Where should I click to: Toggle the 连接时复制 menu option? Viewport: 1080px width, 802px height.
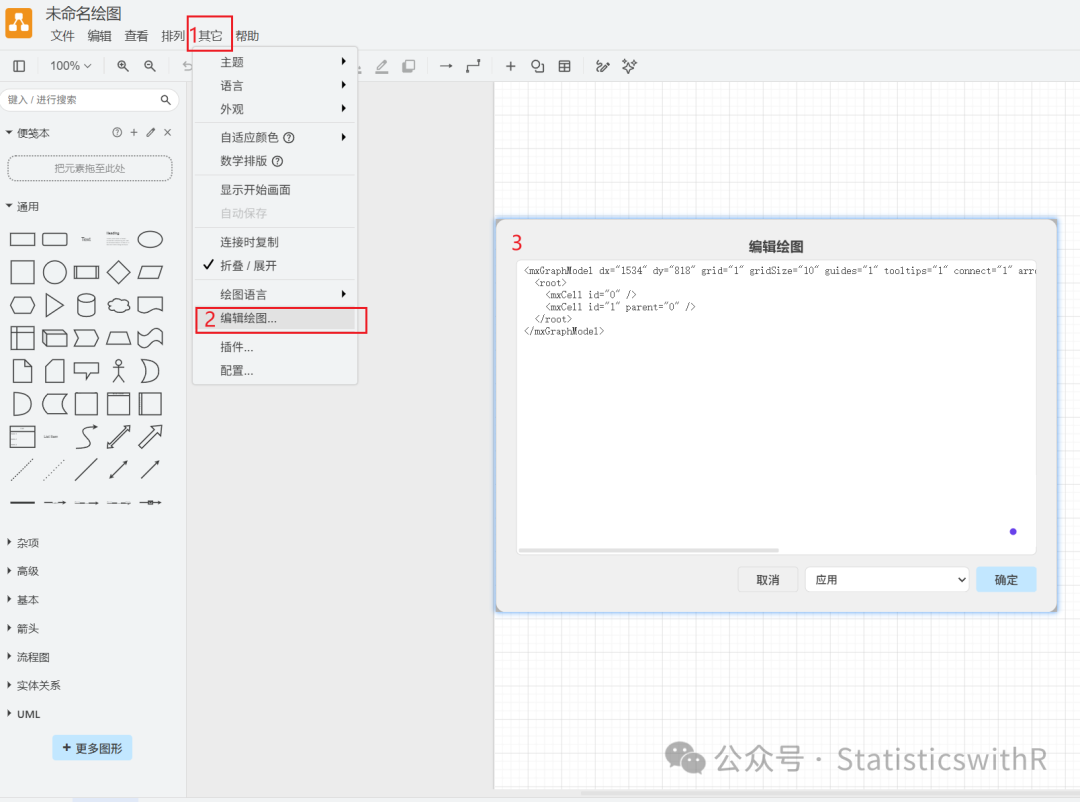(x=249, y=242)
